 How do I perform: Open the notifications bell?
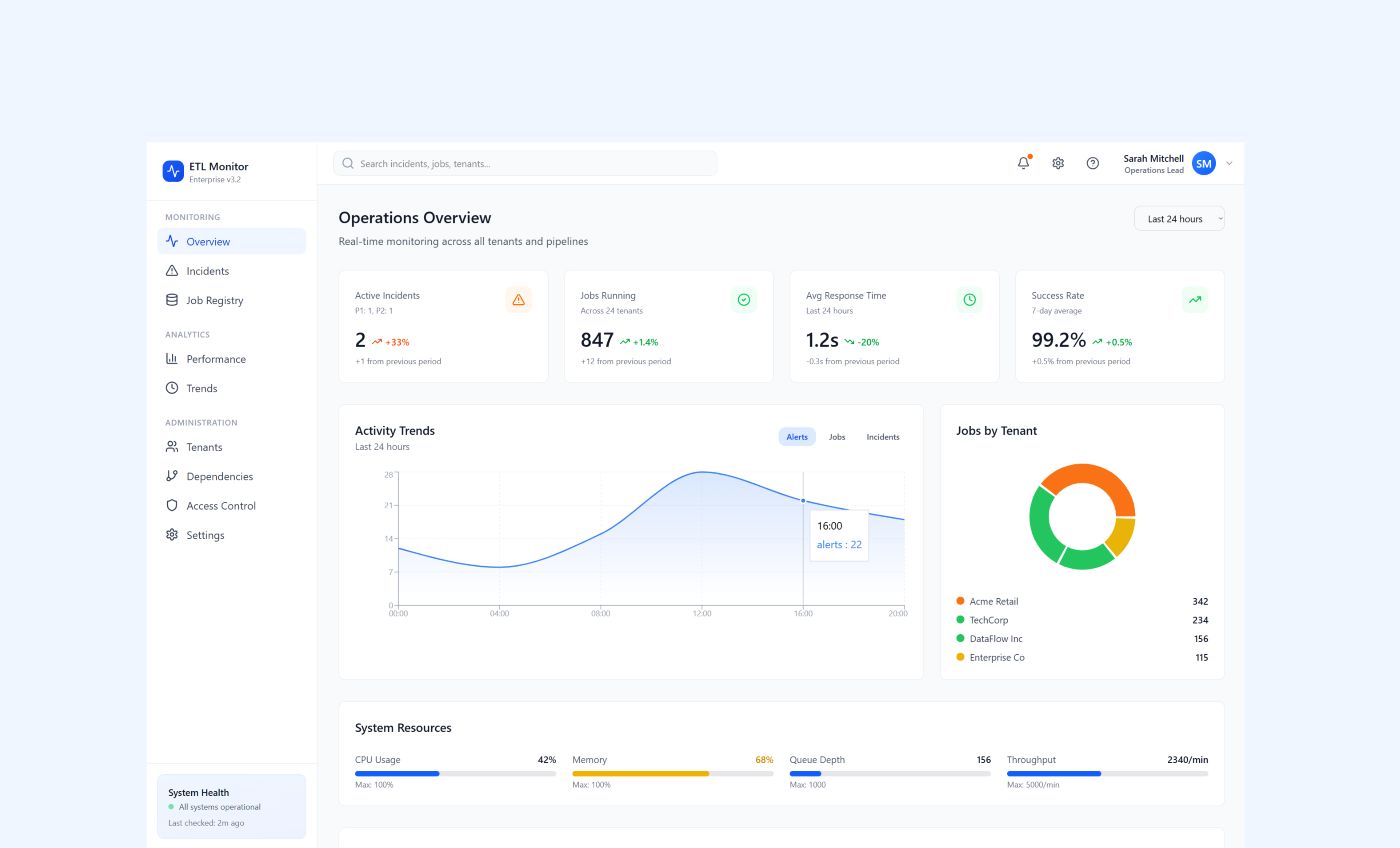pos(1023,163)
